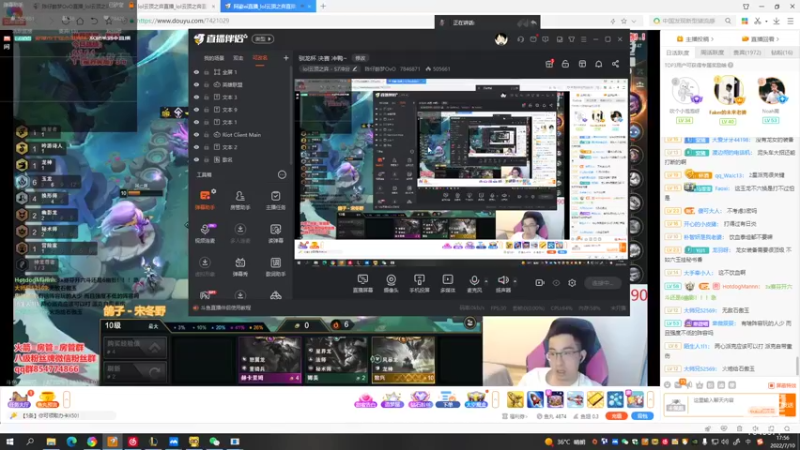Screen dimensions: 800x450
Task: Click the 麦克风 microphone icon
Action: coord(474,280)
